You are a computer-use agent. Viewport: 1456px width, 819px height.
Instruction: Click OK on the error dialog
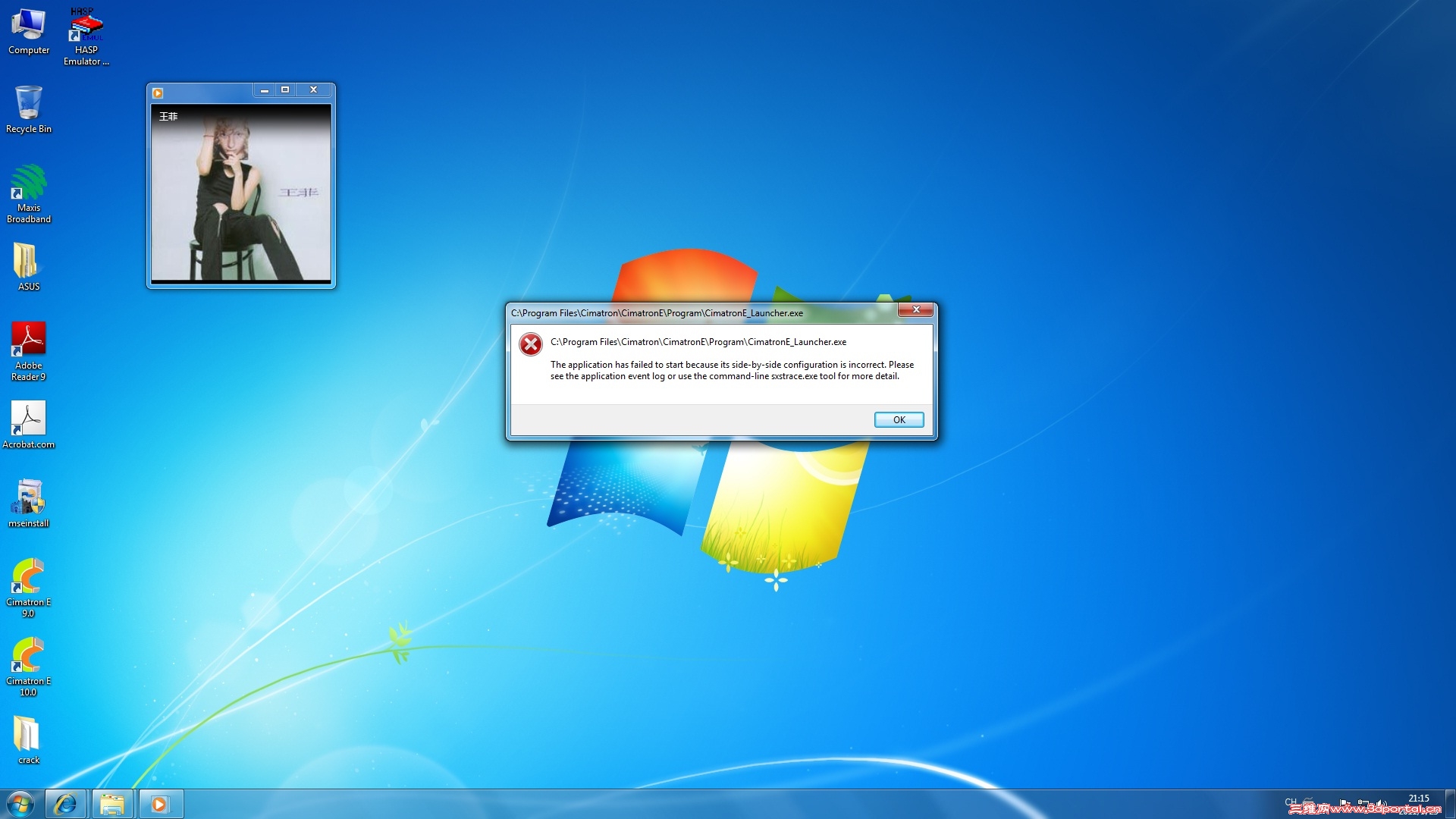[899, 419]
